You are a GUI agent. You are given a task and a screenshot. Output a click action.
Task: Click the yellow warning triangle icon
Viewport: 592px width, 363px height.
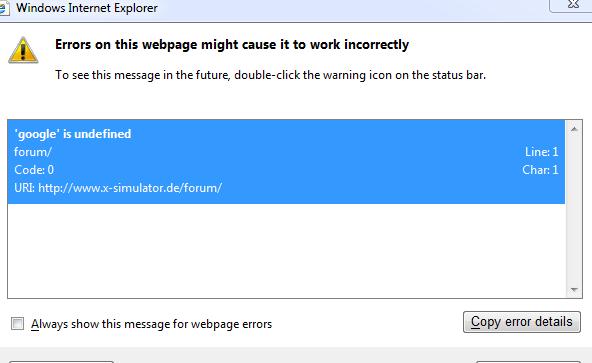pos(23,50)
